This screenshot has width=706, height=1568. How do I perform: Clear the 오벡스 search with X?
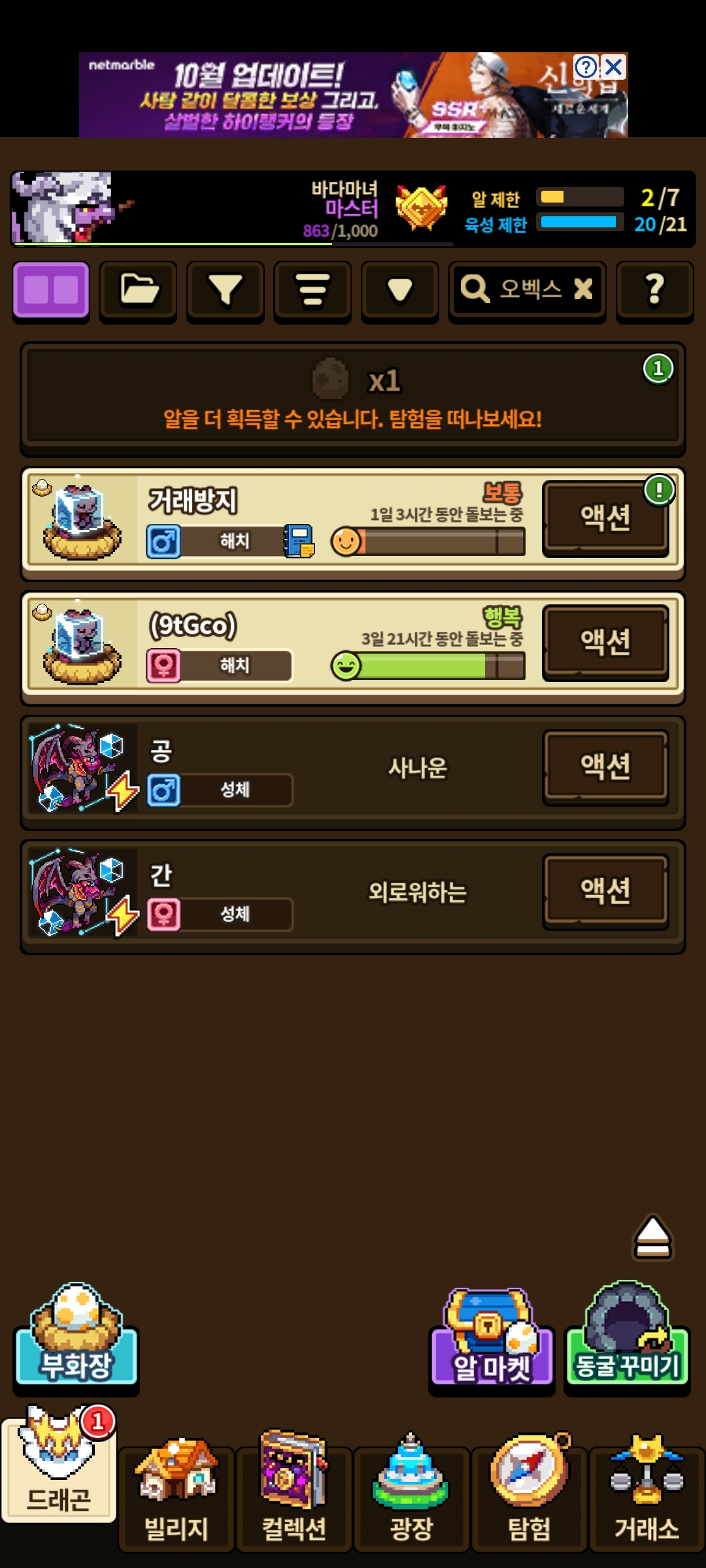[583, 288]
